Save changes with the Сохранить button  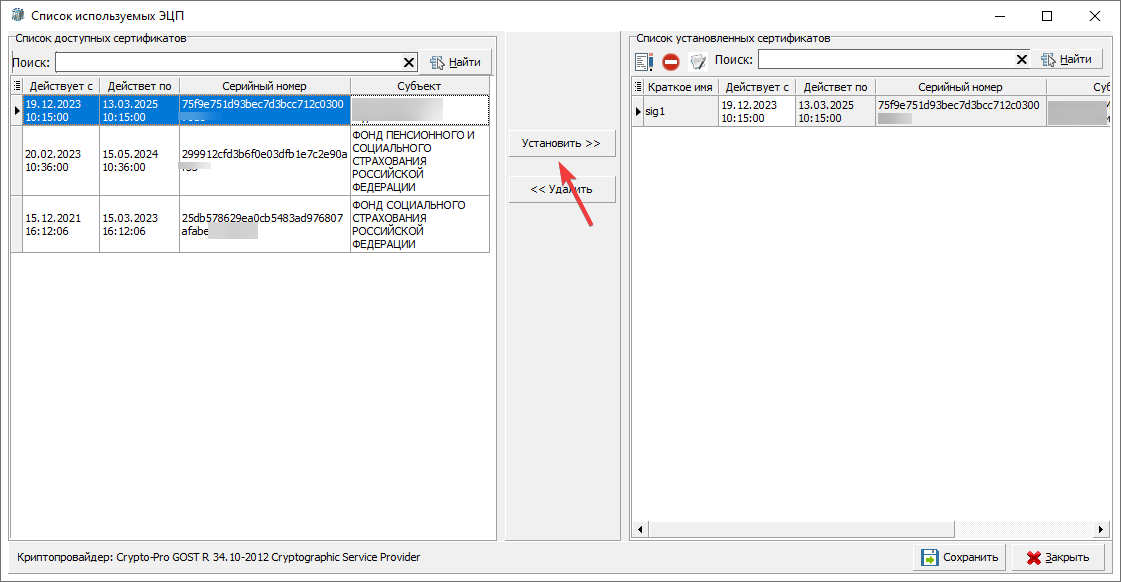coord(959,558)
